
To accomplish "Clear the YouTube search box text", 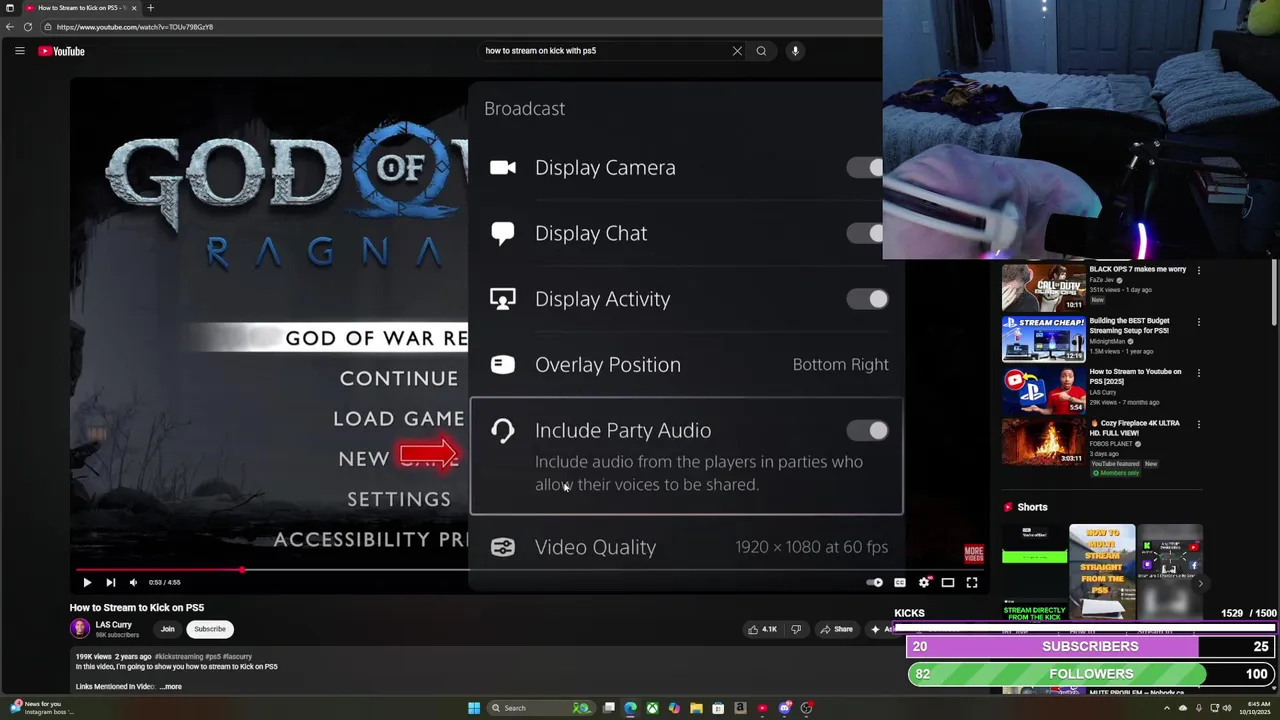I will pos(737,51).
